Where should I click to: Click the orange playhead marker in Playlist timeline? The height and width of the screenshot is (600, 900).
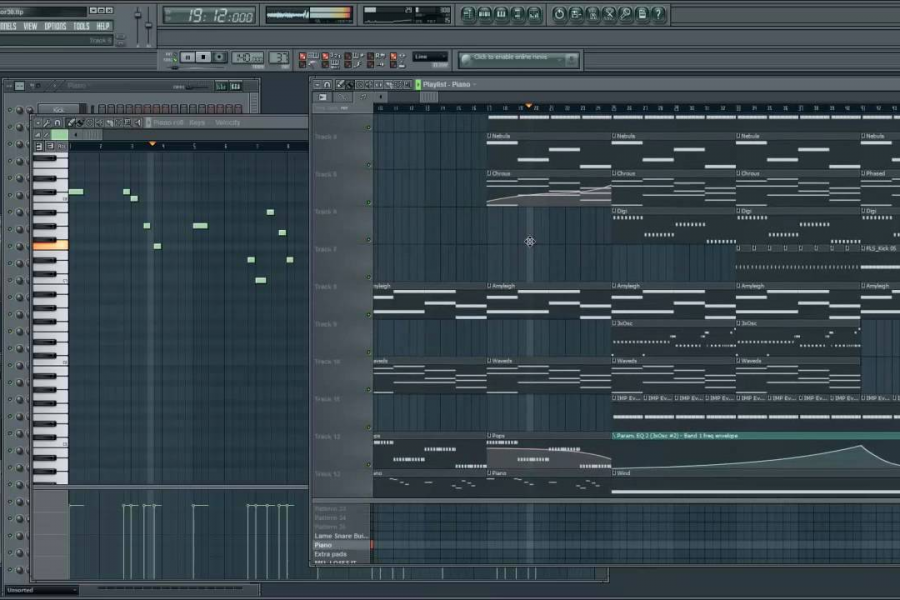(529, 106)
